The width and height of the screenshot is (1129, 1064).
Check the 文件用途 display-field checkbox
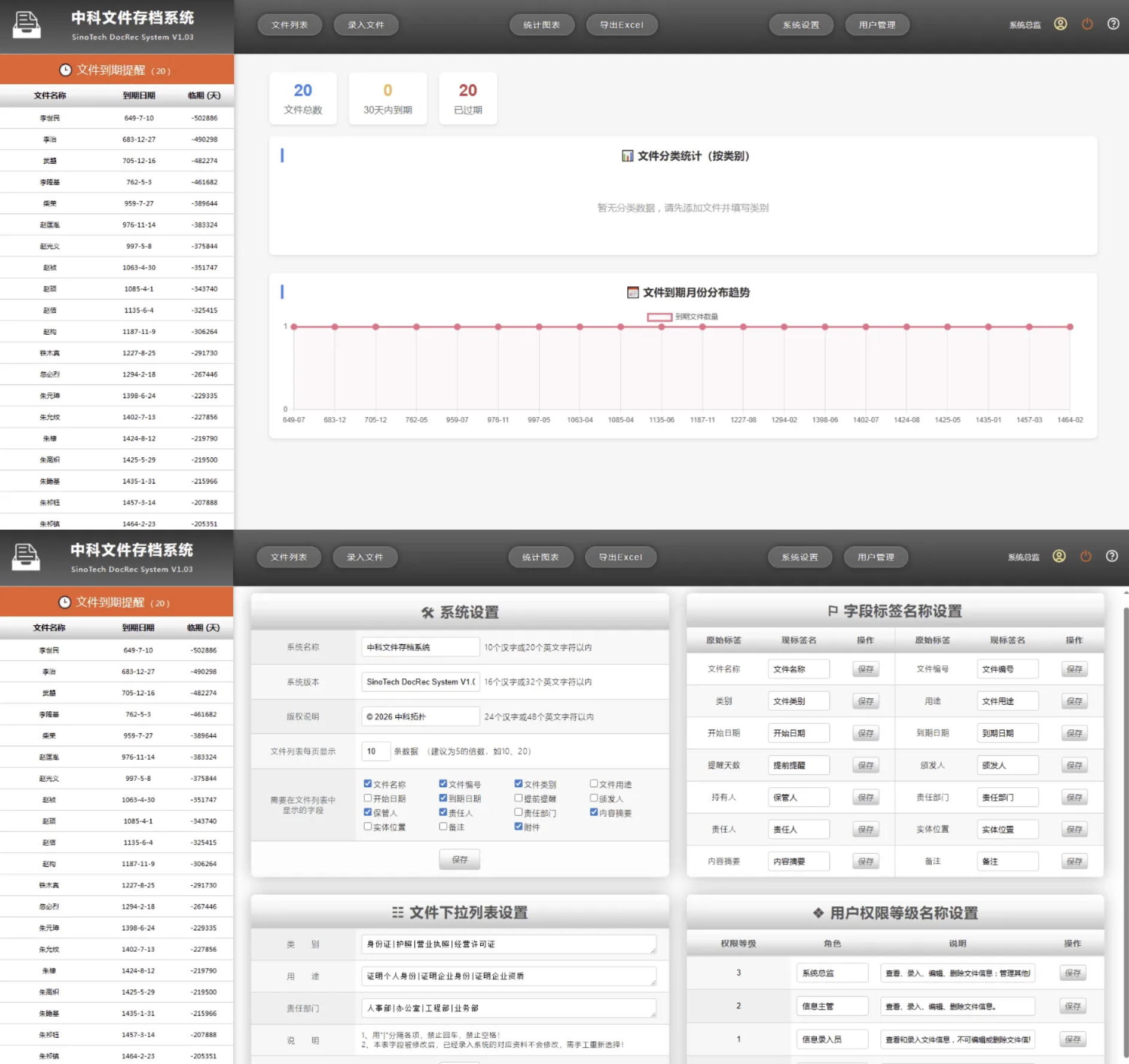[x=594, y=783]
